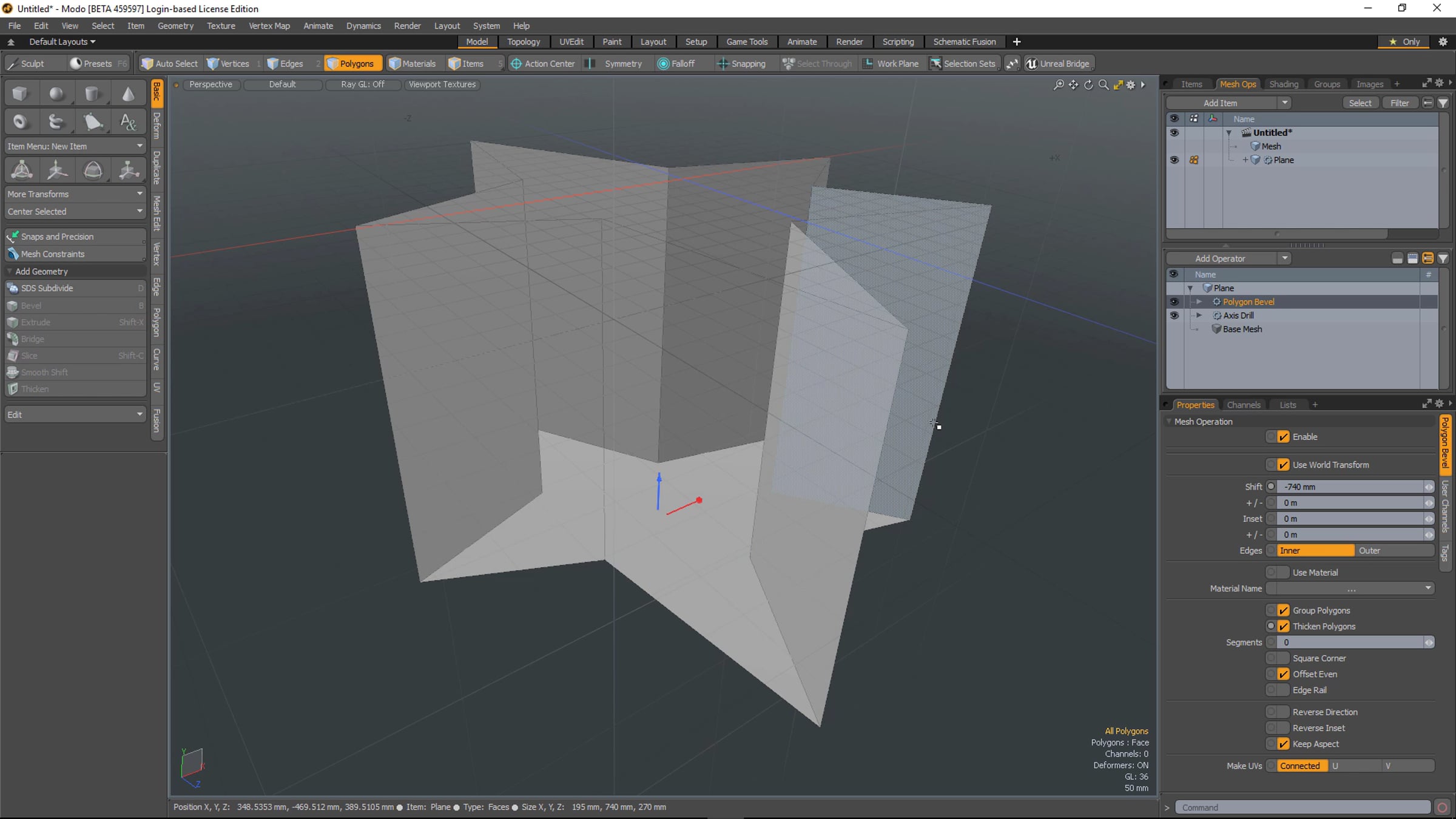Select the cube primitive tool icon
Viewport: 1456px width, 819px height.
coord(20,93)
